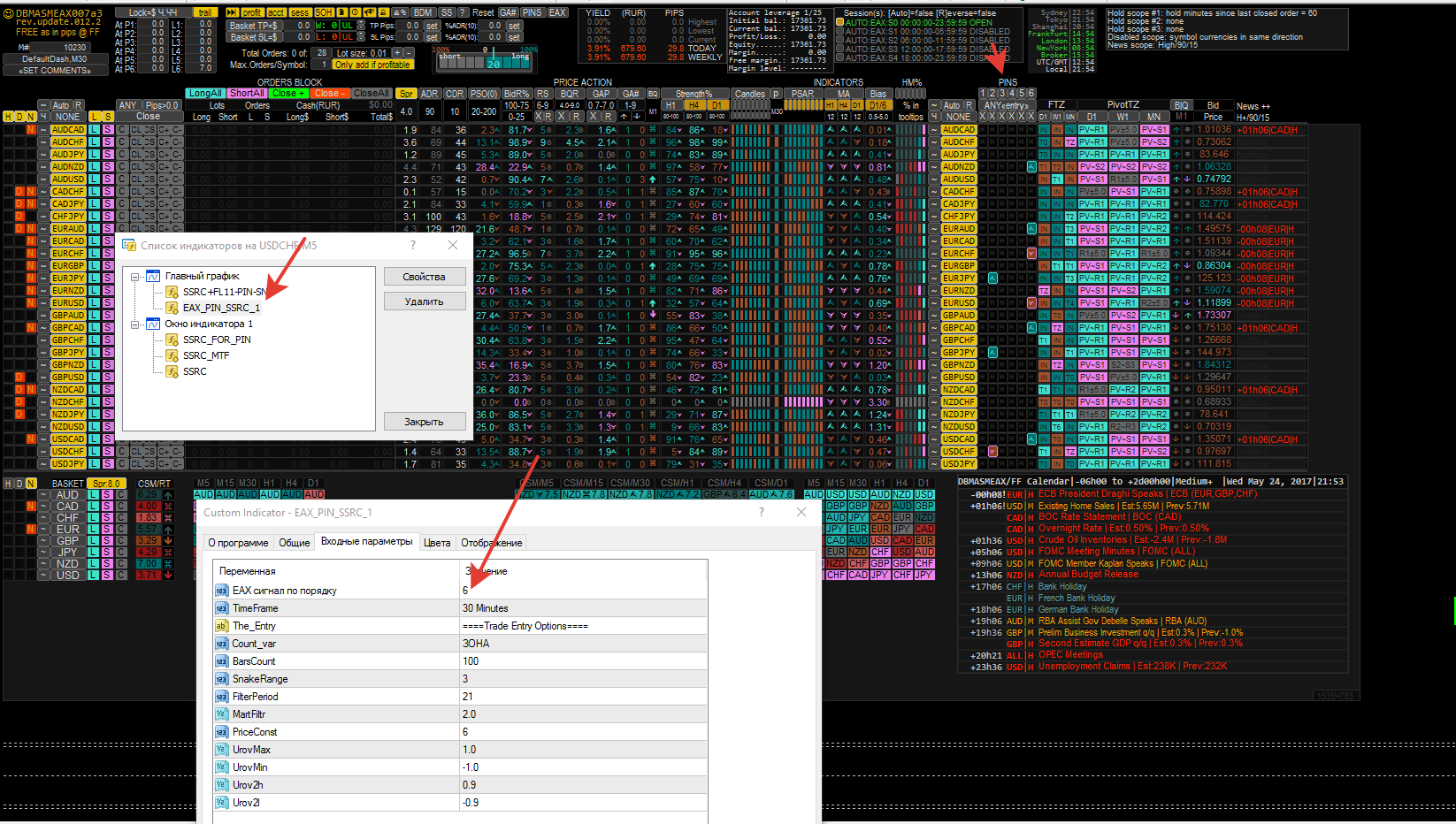Viewport: 1456px width, 824px height.
Task: Click the Окно индикатора 1 window icon
Action: [153, 324]
